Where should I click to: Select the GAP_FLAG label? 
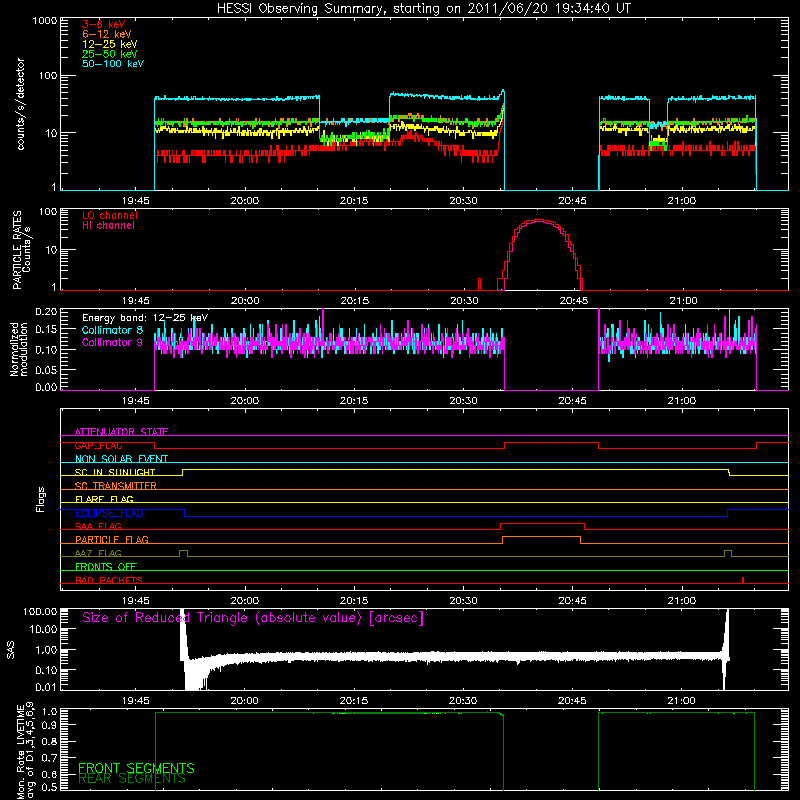point(98,445)
